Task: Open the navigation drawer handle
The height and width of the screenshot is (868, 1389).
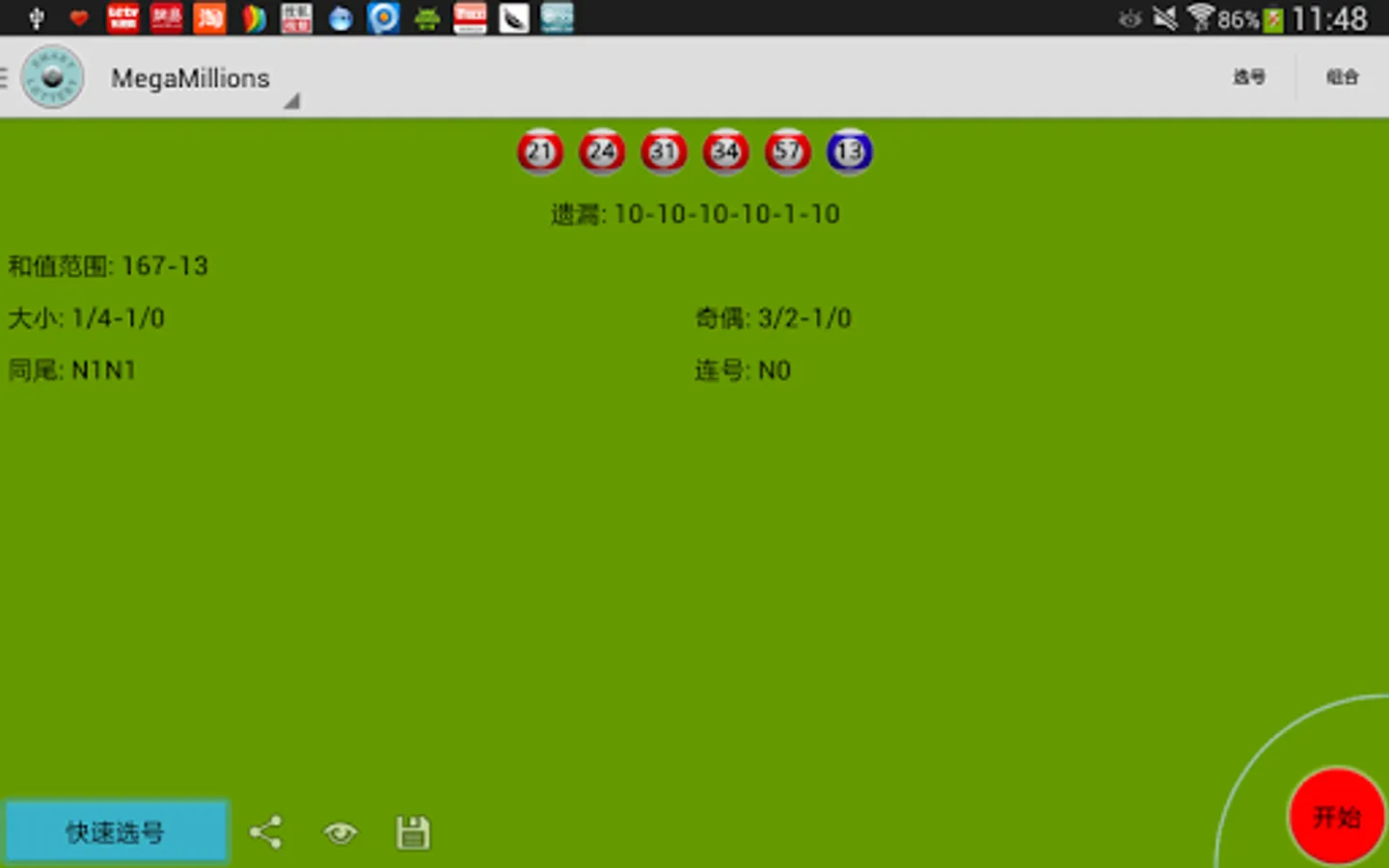Action: click(x=4, y=77)
